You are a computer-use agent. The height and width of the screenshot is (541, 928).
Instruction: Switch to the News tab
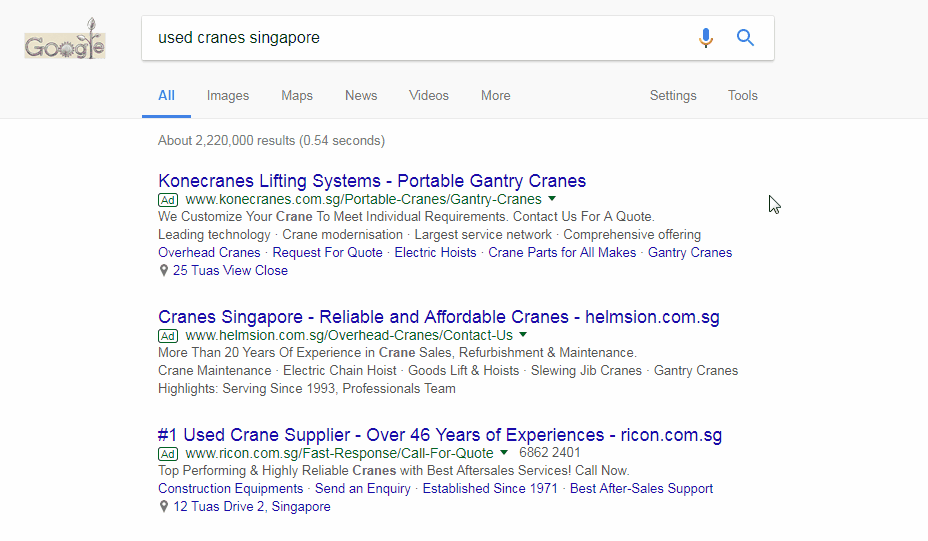click(361, 96)
